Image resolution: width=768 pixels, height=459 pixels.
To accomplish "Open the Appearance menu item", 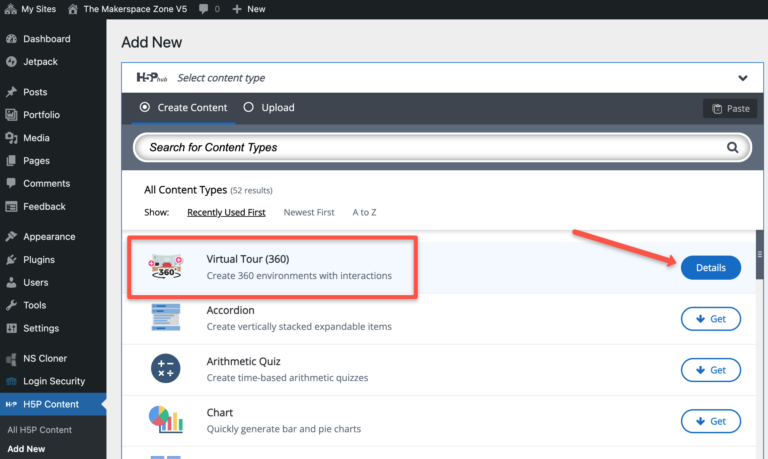I will pyautogui.click(x=48, y=237).
